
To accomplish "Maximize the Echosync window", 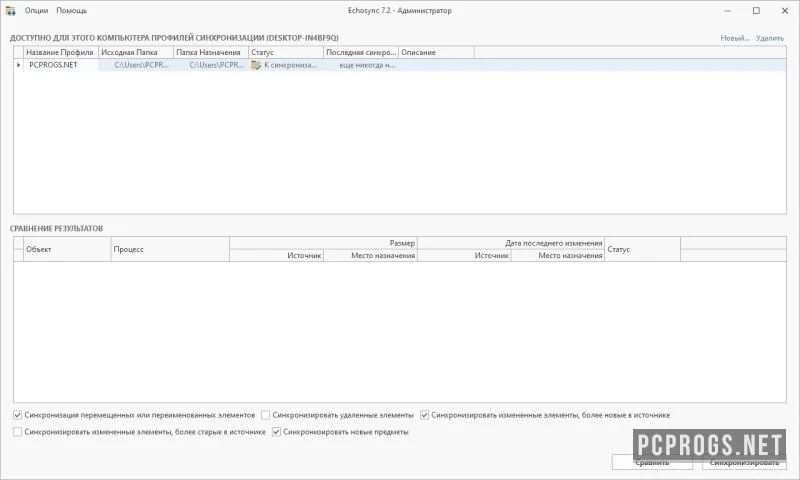I will [756, 11].
